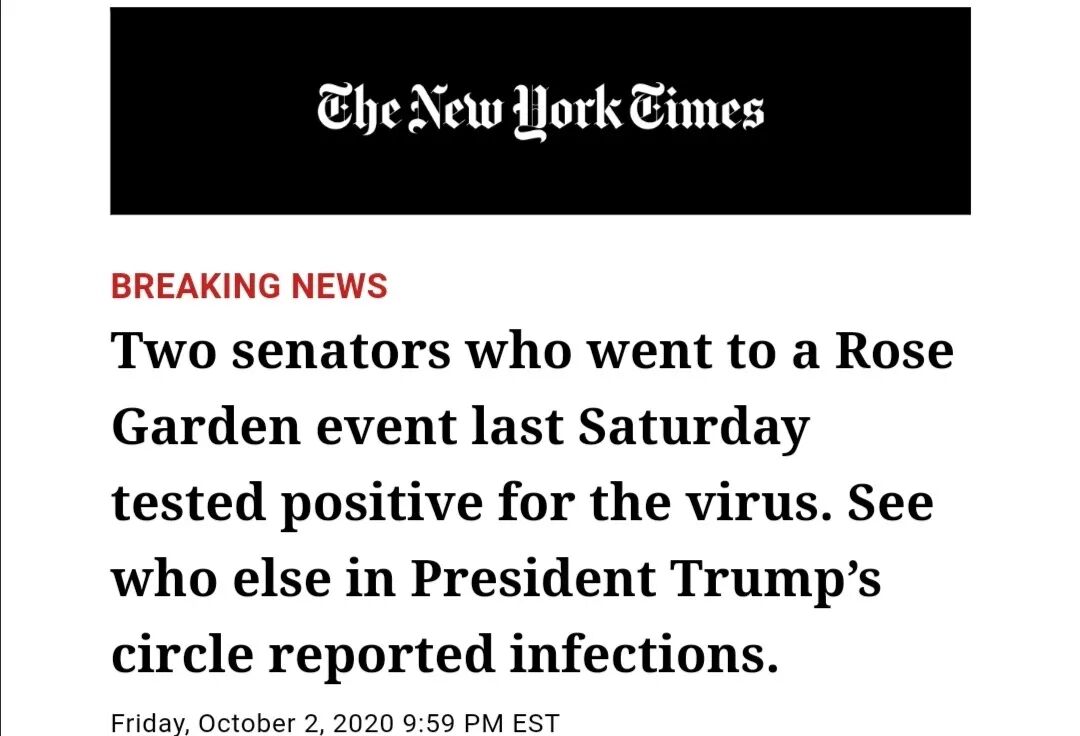Click 'who else in President Trump's' line

[x=496, y=579]
